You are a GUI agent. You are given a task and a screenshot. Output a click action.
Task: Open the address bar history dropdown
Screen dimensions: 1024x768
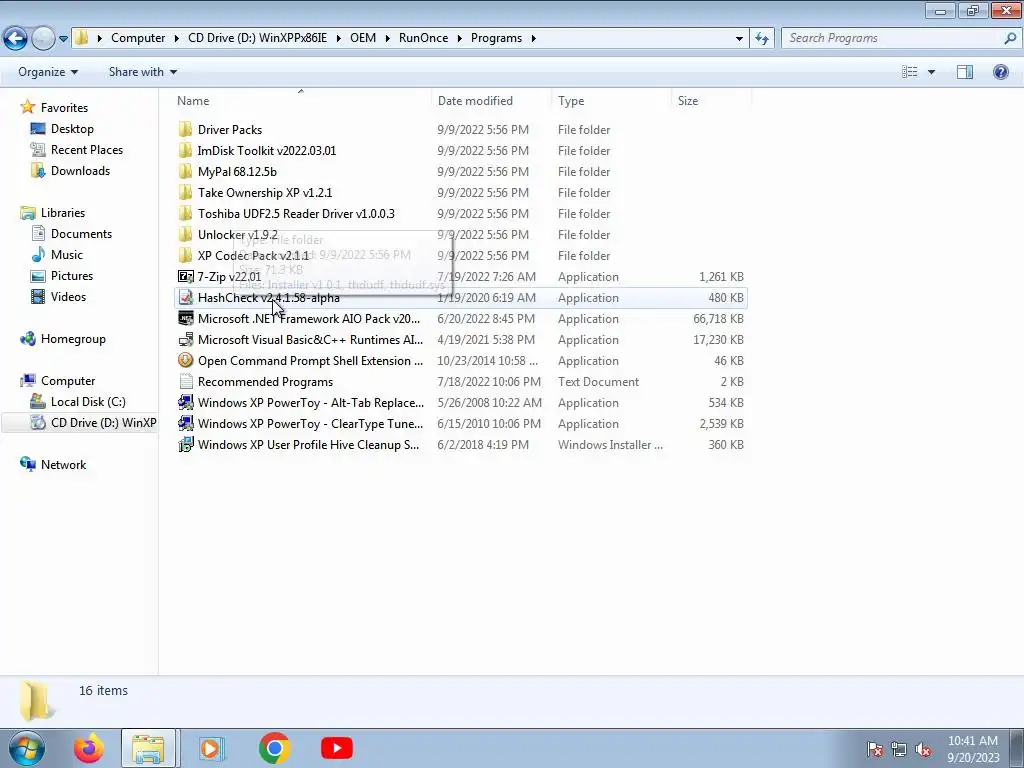point(739,38)
